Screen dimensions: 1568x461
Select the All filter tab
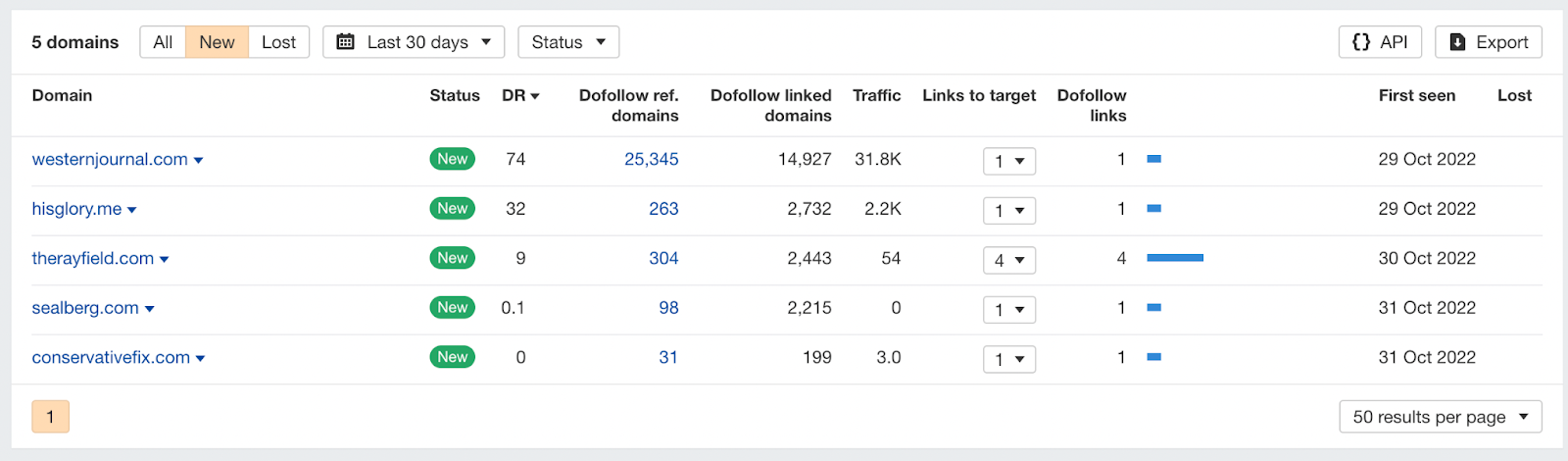coord(163,42)
